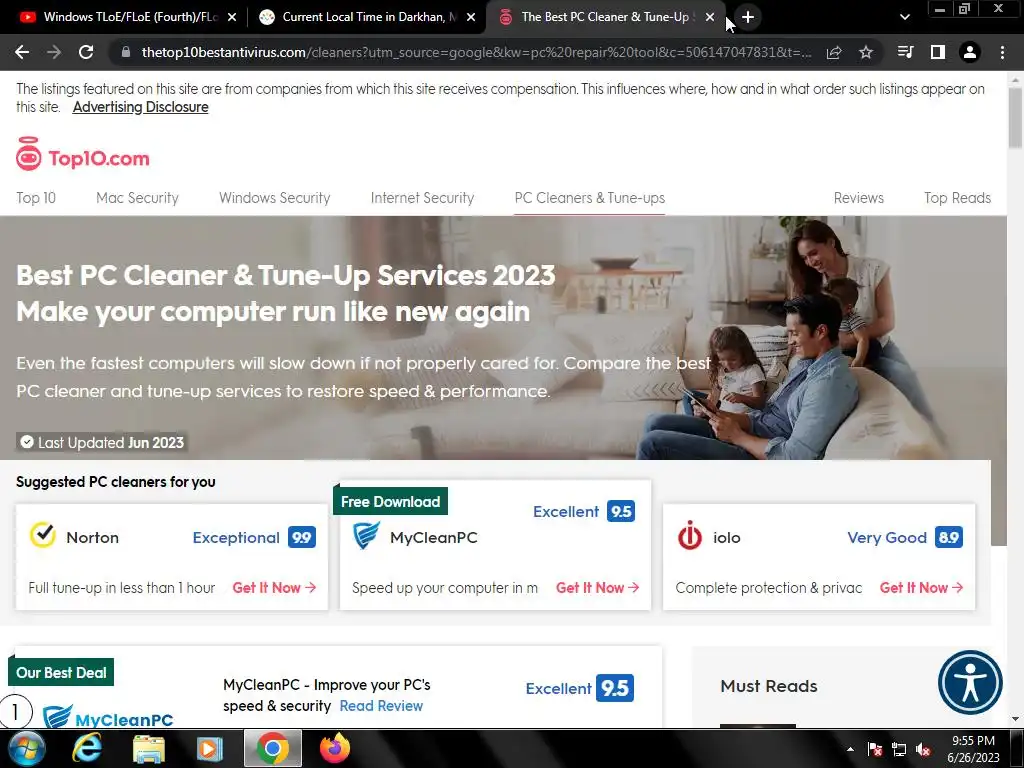The image size is (1024, 768).
Task: Click the Action Center flag tray icon
Action: coord(875,750)
